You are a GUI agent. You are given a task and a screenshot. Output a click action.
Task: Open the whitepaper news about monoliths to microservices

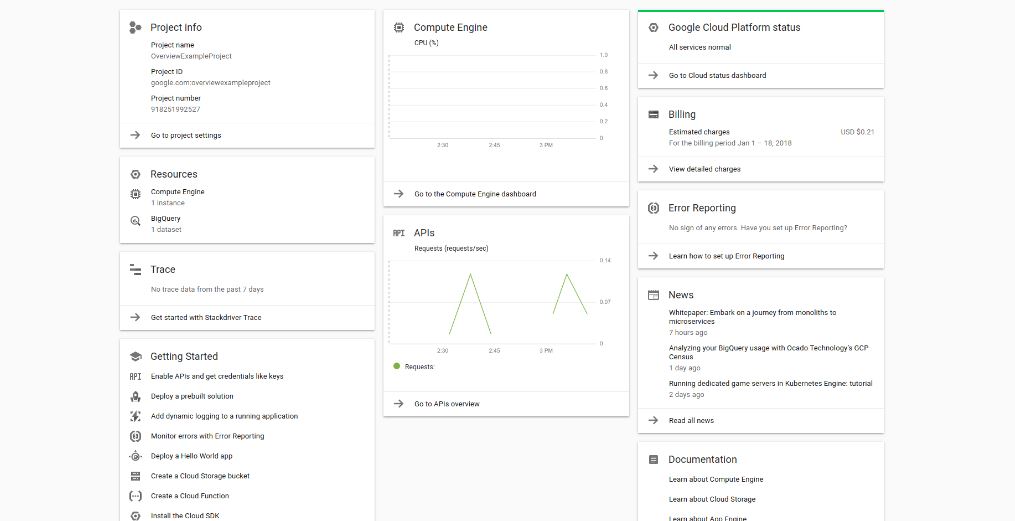(x=752, y=317)
